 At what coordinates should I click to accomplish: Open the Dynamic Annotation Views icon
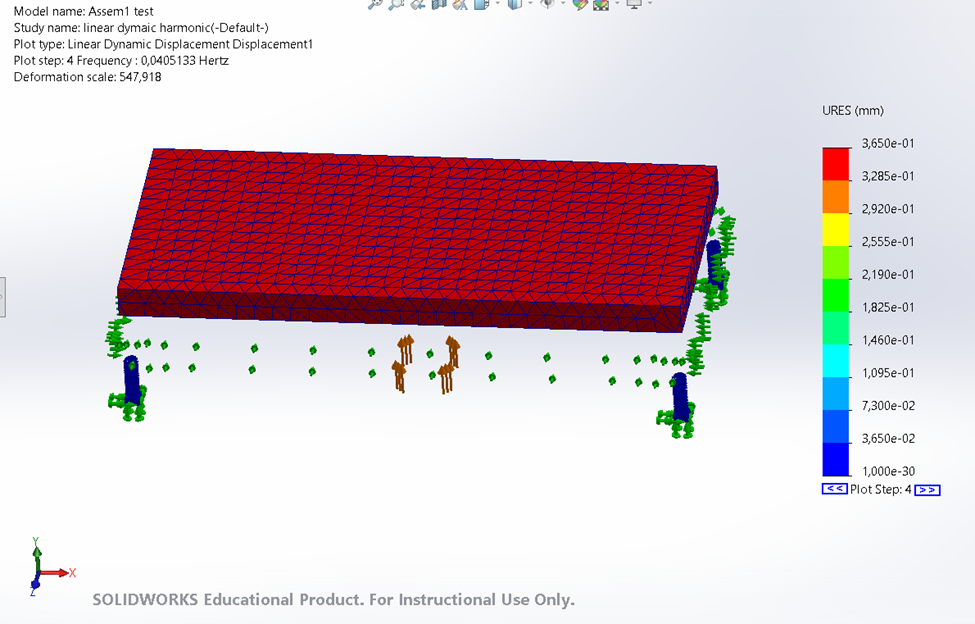click(x=460, y=4)
